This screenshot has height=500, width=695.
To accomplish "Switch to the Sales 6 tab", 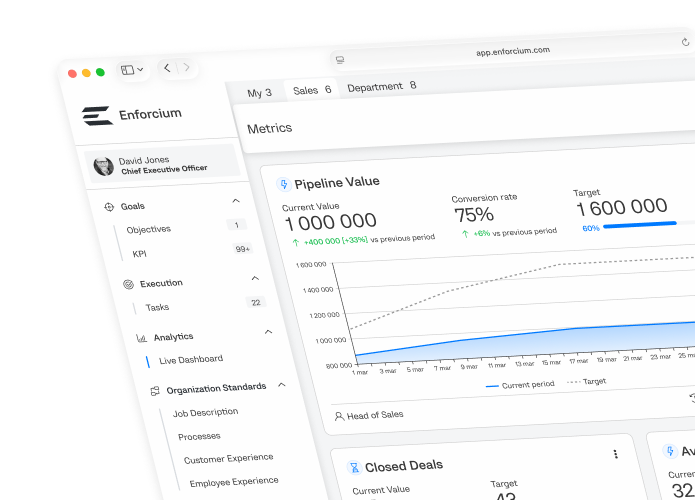I will (312, 90).
